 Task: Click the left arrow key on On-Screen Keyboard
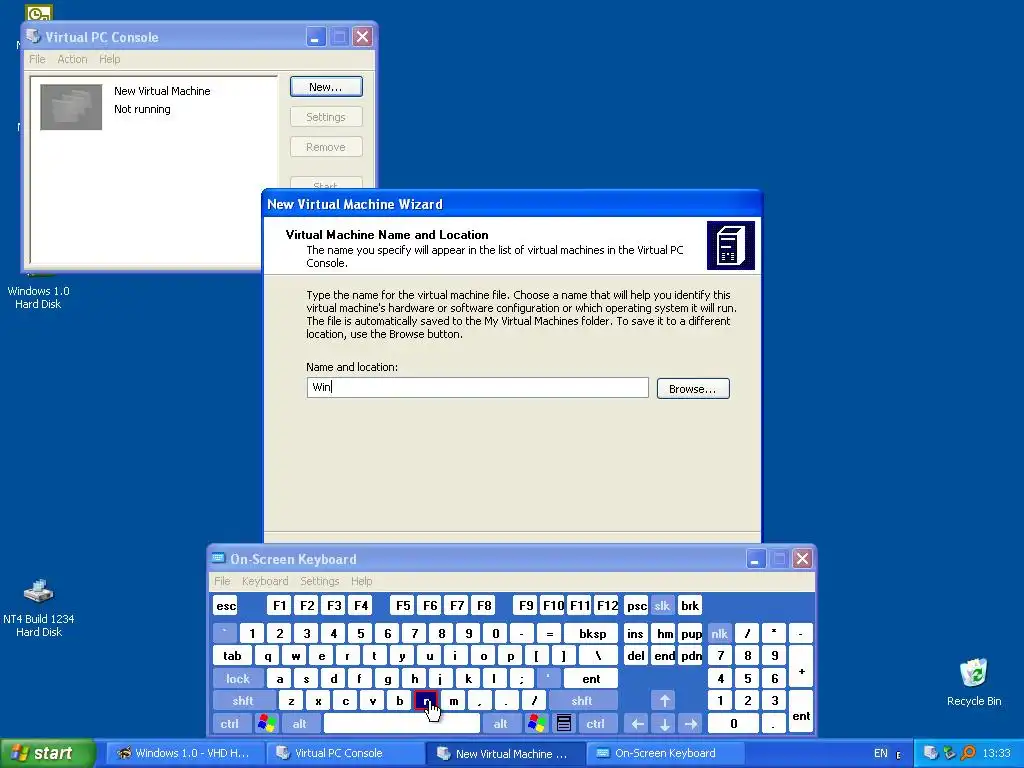tap(637, 723)
